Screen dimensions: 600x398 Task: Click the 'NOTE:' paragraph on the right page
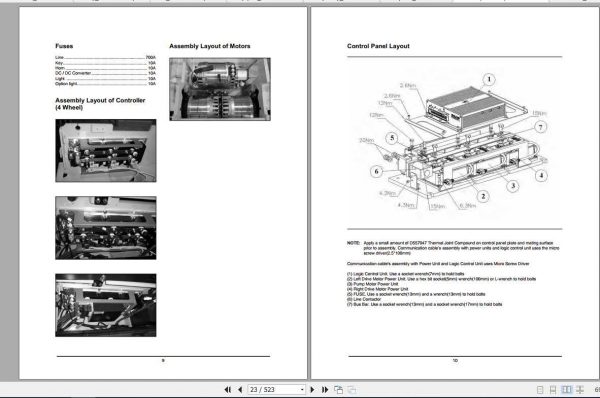pos(453,248)
